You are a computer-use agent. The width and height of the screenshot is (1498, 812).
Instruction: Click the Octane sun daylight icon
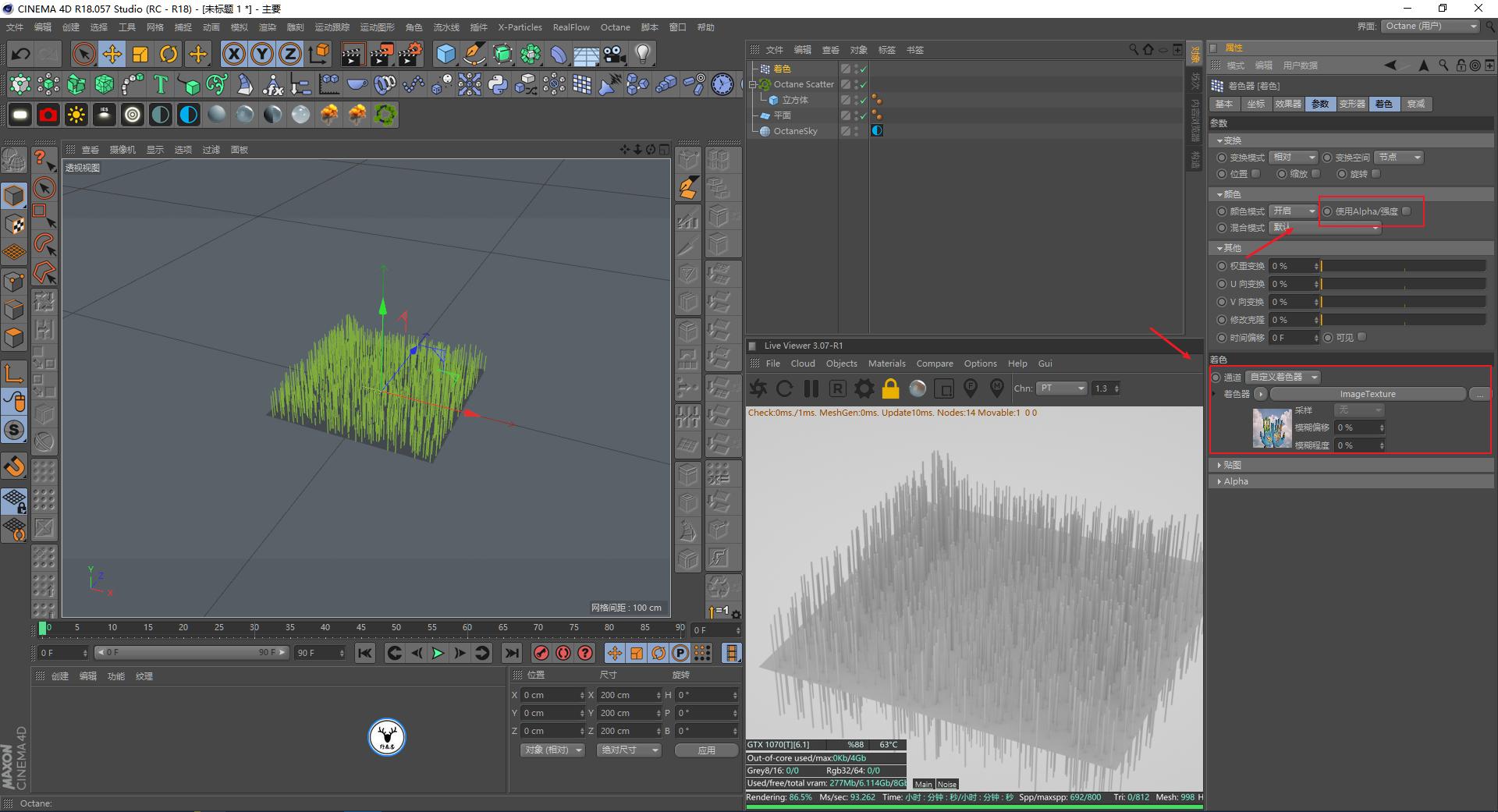[x=76, y=115]
